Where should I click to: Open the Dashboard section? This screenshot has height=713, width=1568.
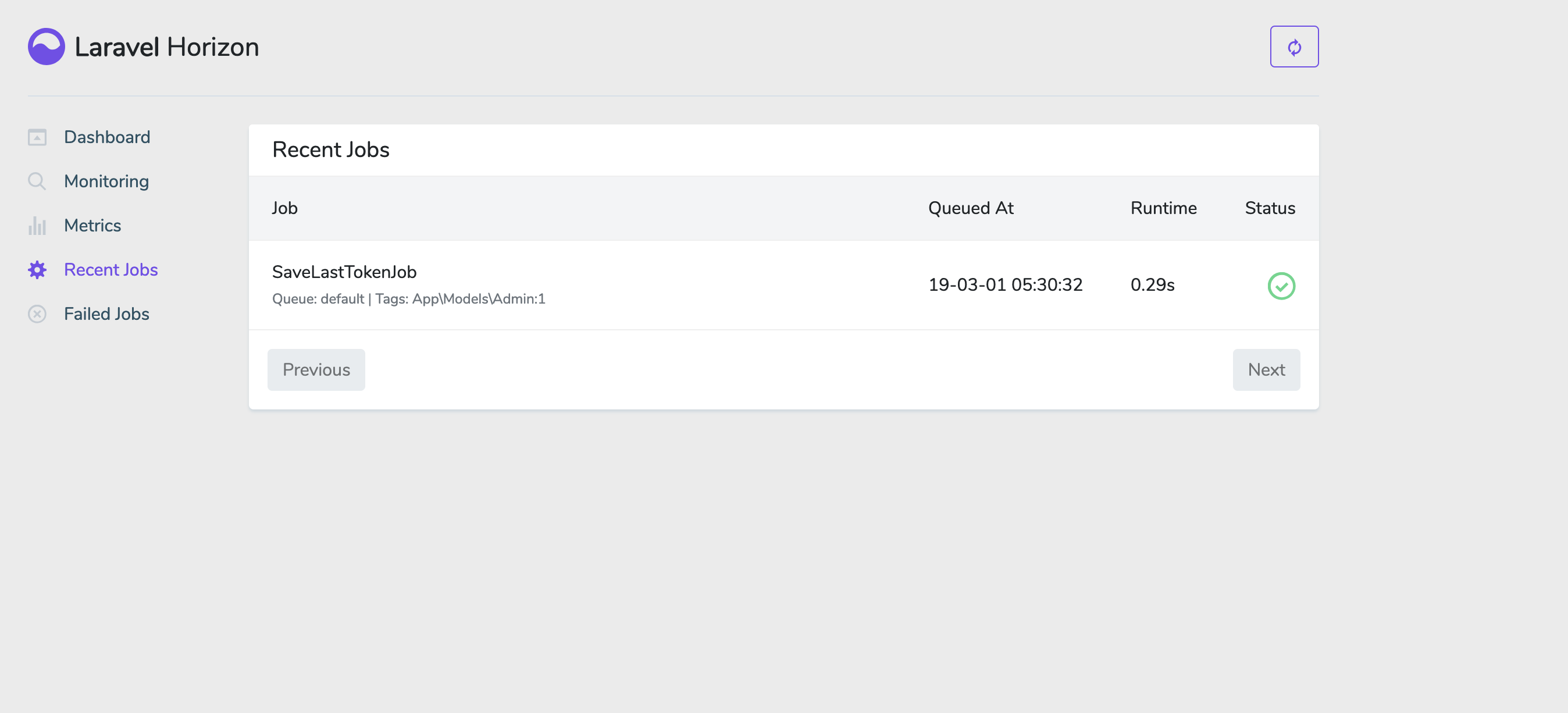pos(106,137)
